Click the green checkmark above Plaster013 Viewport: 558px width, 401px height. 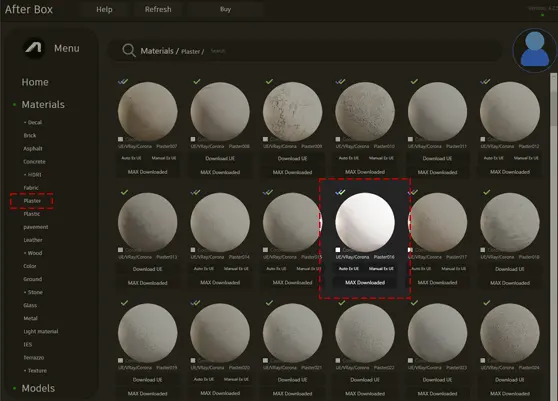124,192
